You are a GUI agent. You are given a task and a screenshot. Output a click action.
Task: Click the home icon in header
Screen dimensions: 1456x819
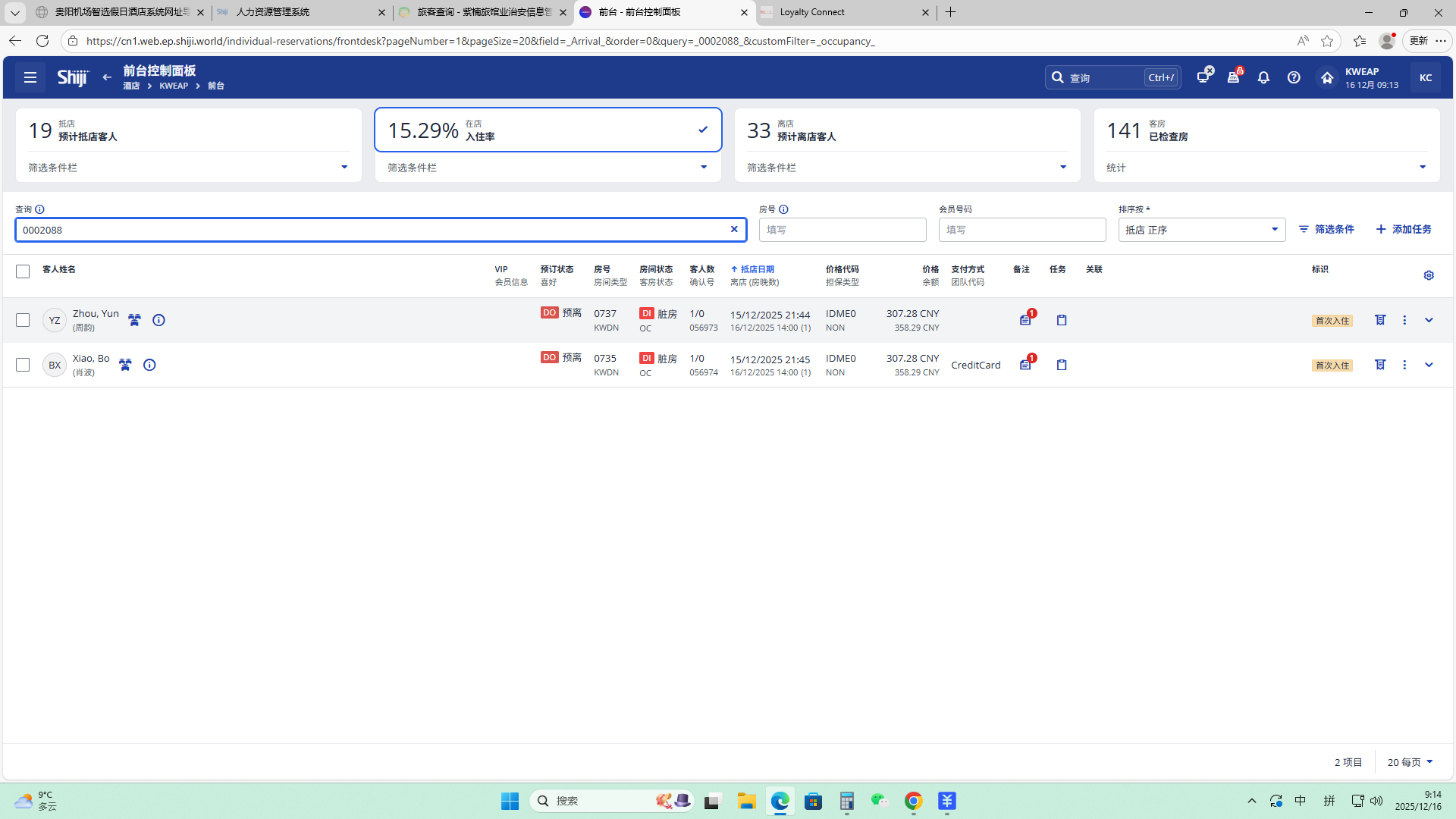coord(1326,77)
